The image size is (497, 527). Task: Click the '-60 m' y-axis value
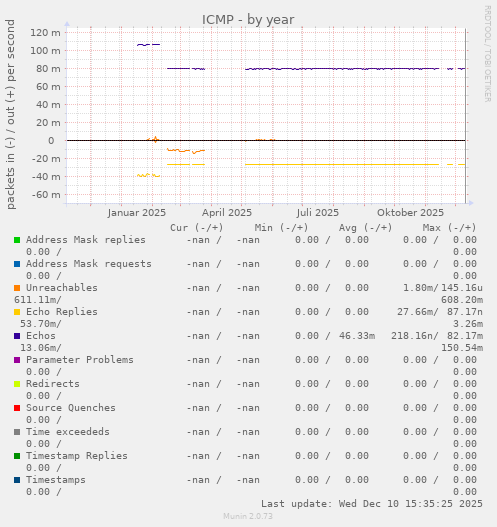pyautogui.click(x=46, y=195)
